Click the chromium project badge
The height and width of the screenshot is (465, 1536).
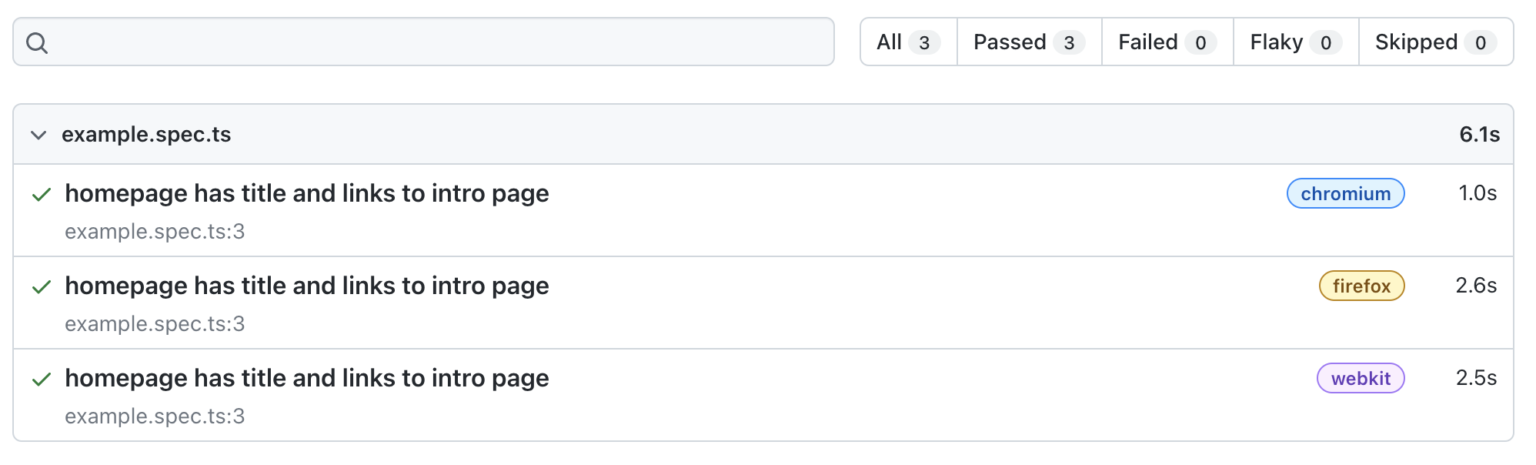pyautogui.click(x=1345, y=194)
